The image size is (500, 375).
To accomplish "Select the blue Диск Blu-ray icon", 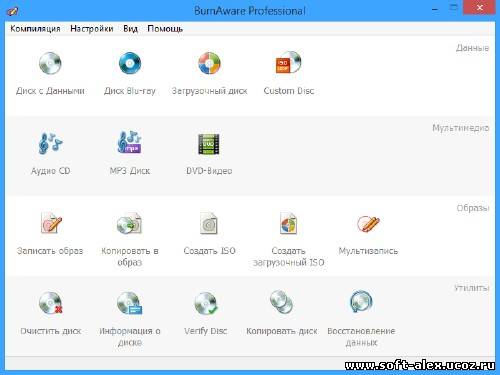I will coord(130,63).
